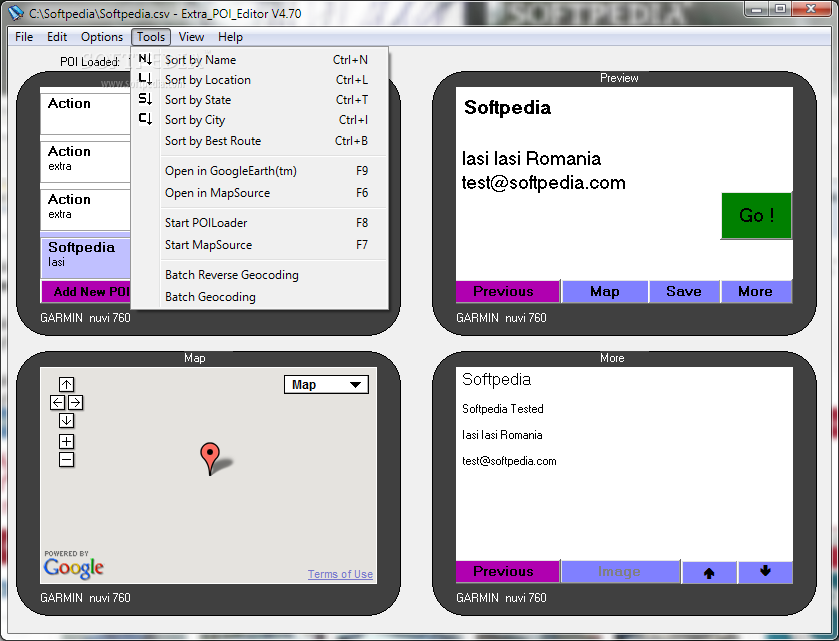Screen dimensions: 839x641
Task: Pan the map left with the arrow
Action: (x=58, y=402)
